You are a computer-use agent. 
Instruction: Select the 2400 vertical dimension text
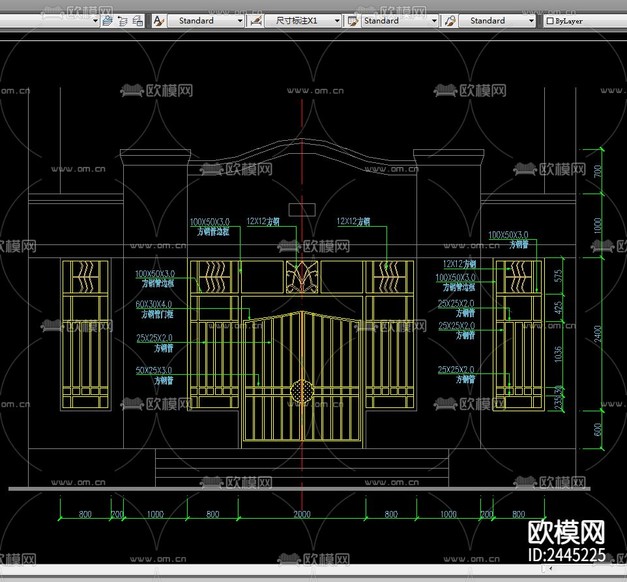point(598,334)
